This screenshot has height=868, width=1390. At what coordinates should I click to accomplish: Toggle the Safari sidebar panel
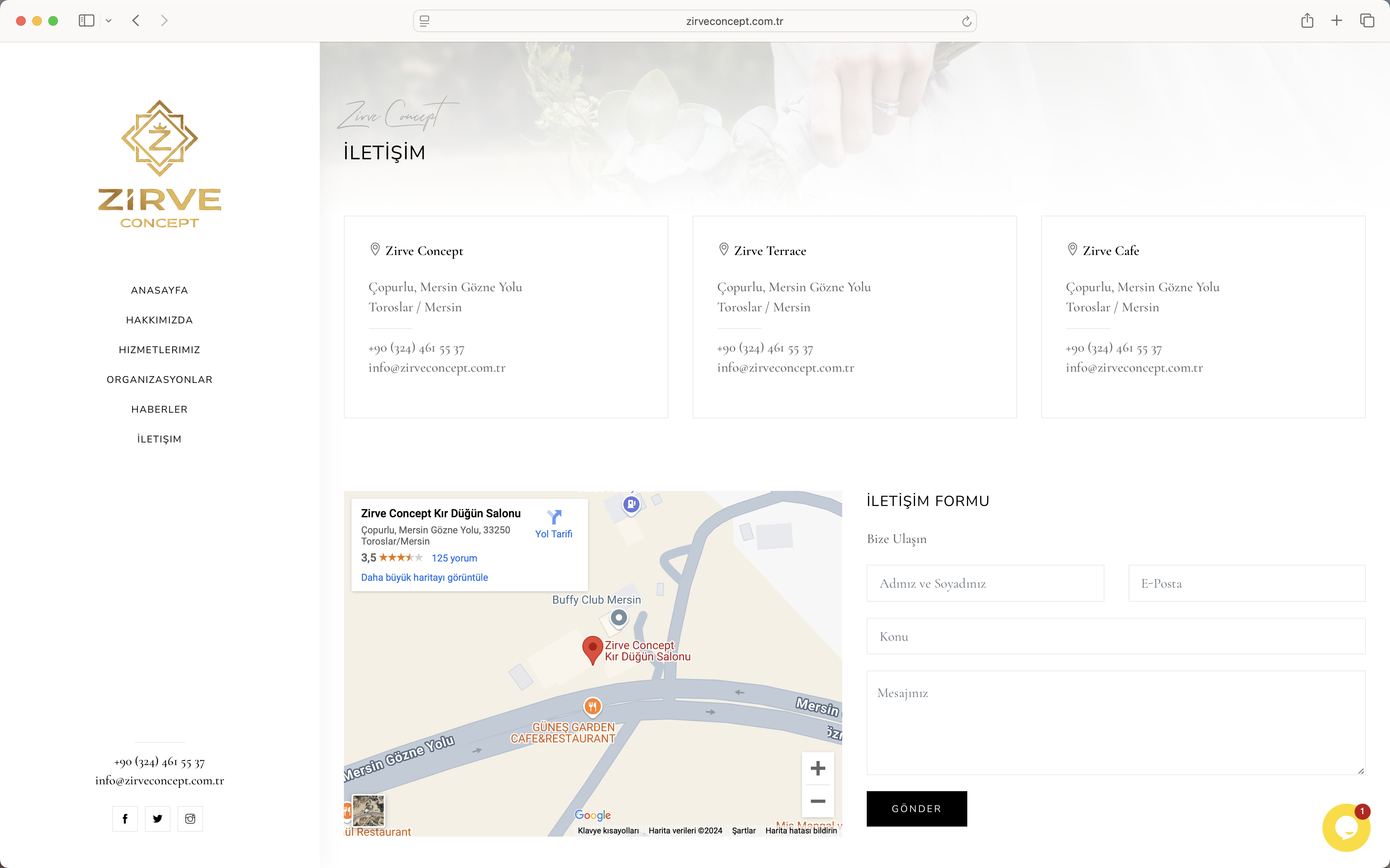[86, 21]
